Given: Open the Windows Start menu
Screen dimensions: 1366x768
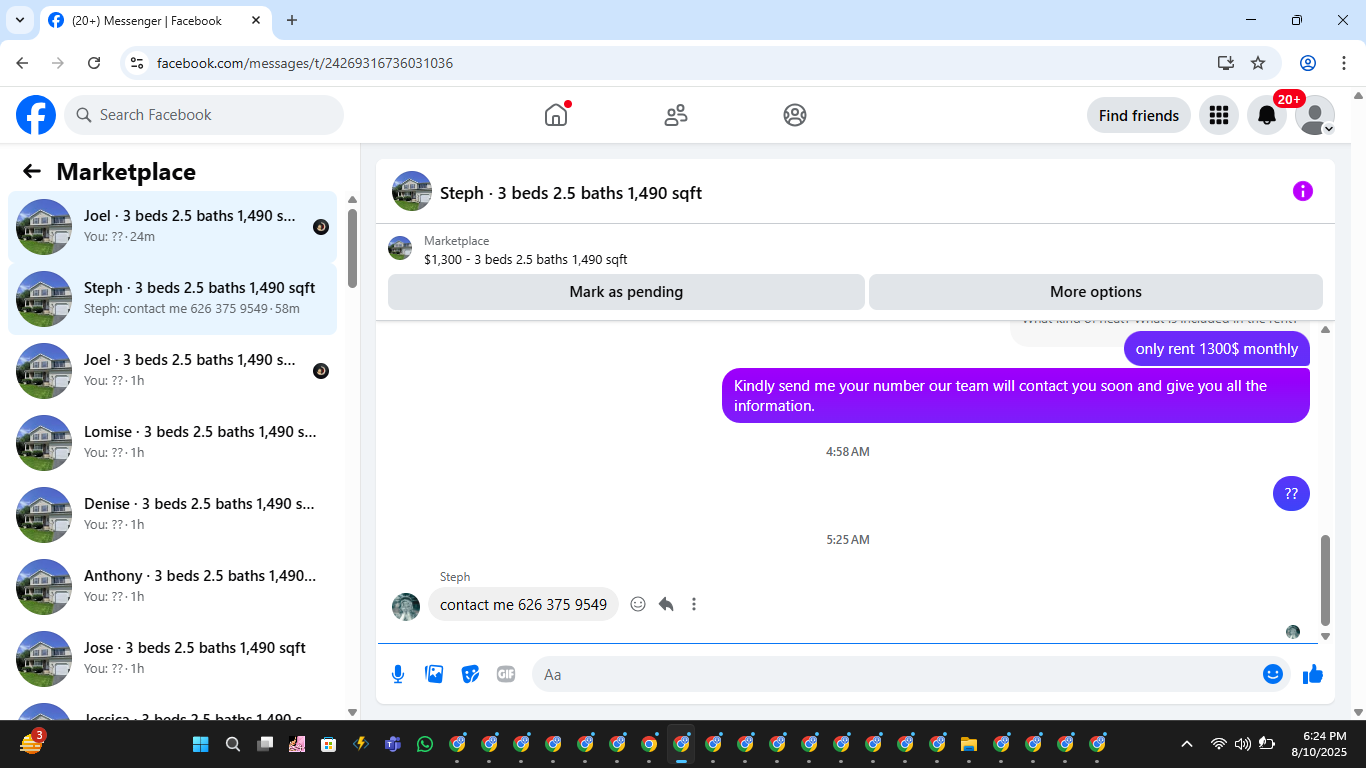Looking at the screenshot, I should [x=200, y=744].
